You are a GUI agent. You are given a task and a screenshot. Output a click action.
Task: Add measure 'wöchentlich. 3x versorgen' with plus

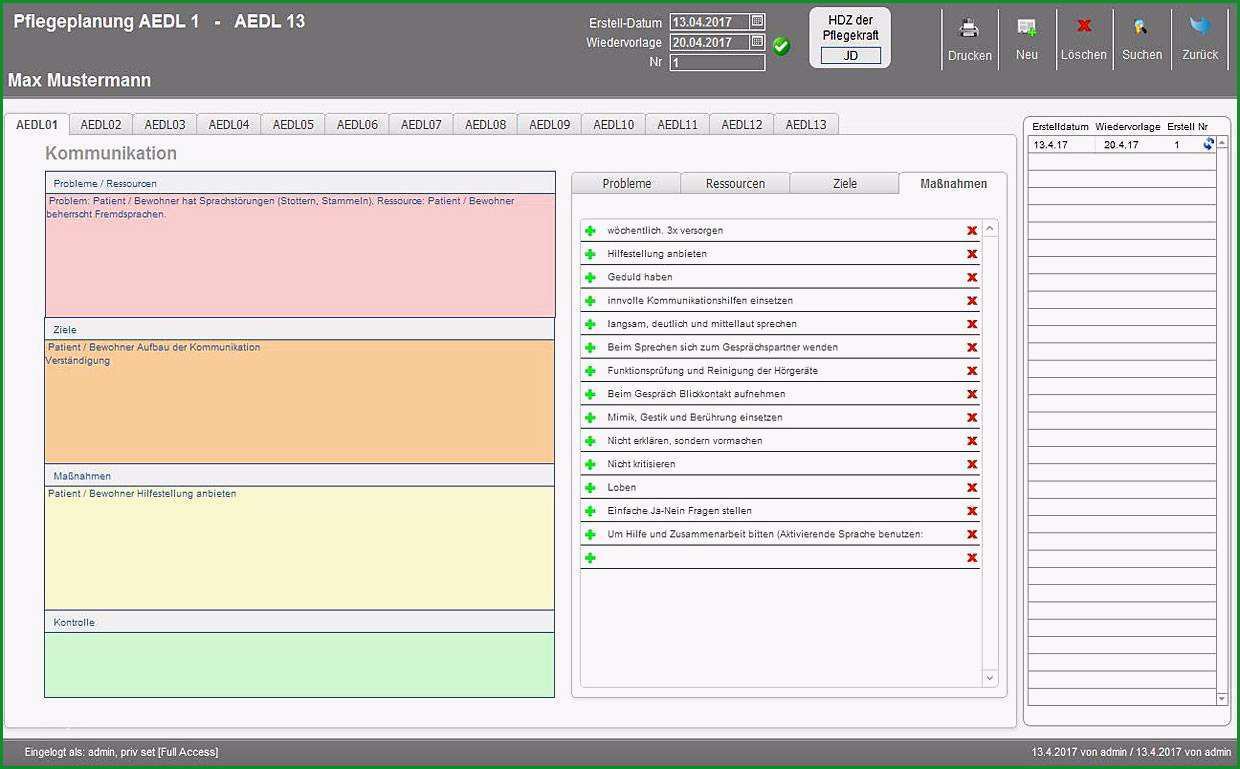(590, 231)
